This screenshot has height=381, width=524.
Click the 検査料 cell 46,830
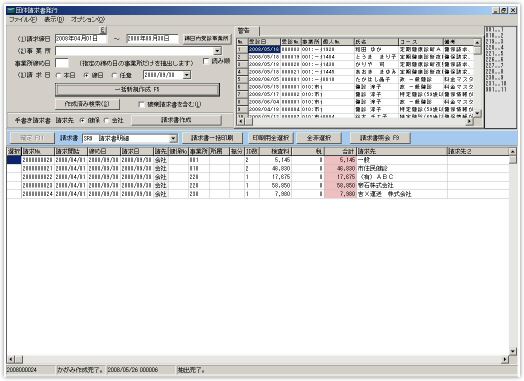(x=275, y=168)
